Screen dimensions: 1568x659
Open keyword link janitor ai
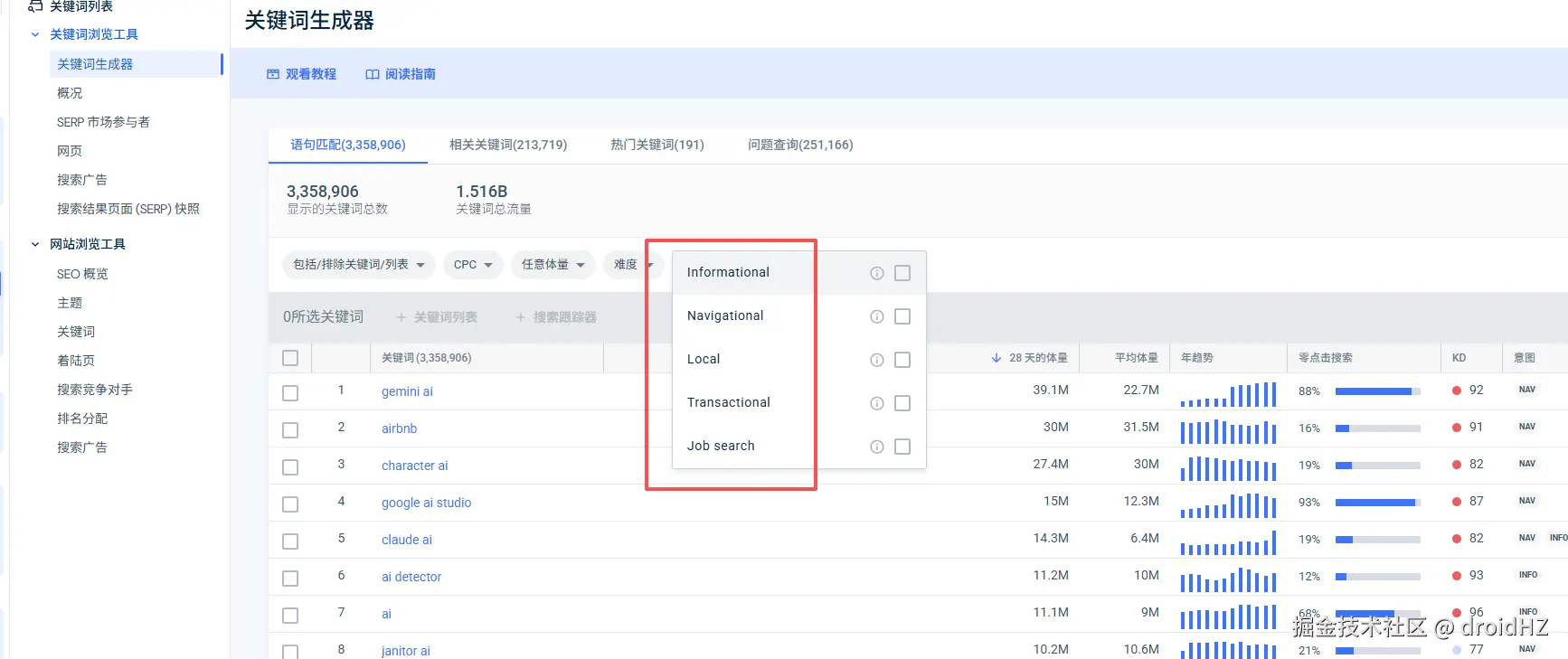pos(406,651)
